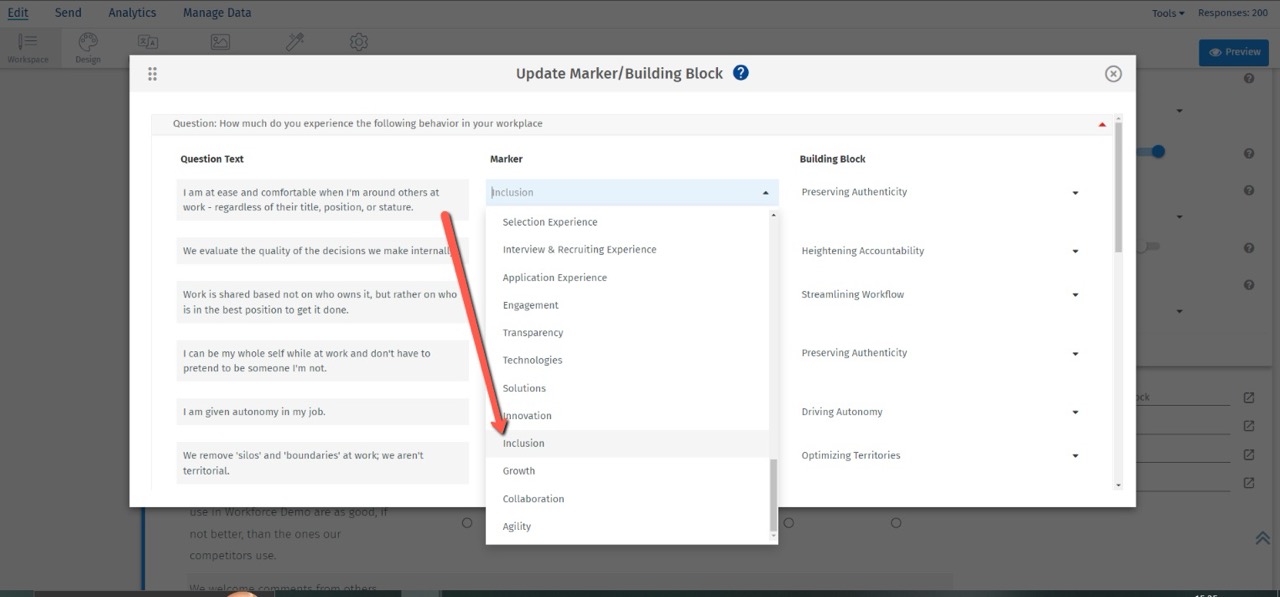Click the Question Text column header
The height and width of the screenshot is (597, 1280).
coord(212,159)
